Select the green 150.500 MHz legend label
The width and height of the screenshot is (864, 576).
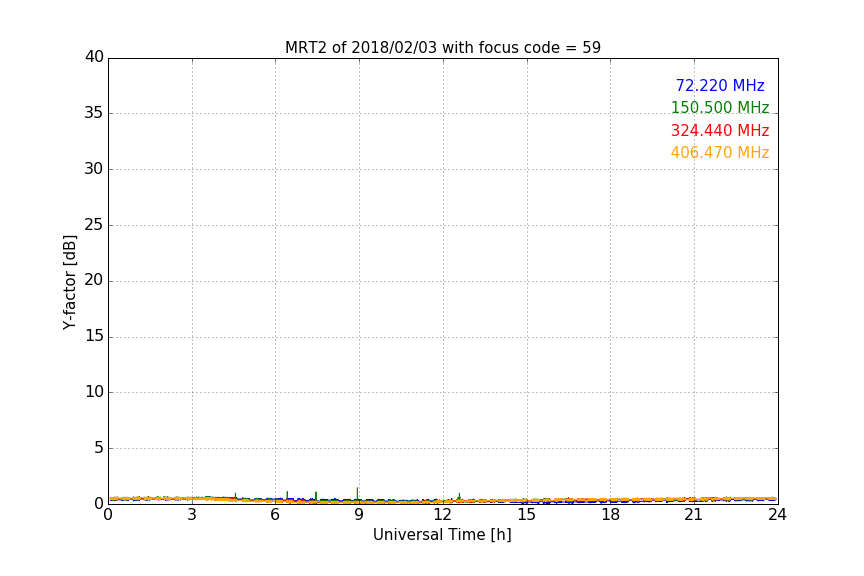tap(720, 107)
